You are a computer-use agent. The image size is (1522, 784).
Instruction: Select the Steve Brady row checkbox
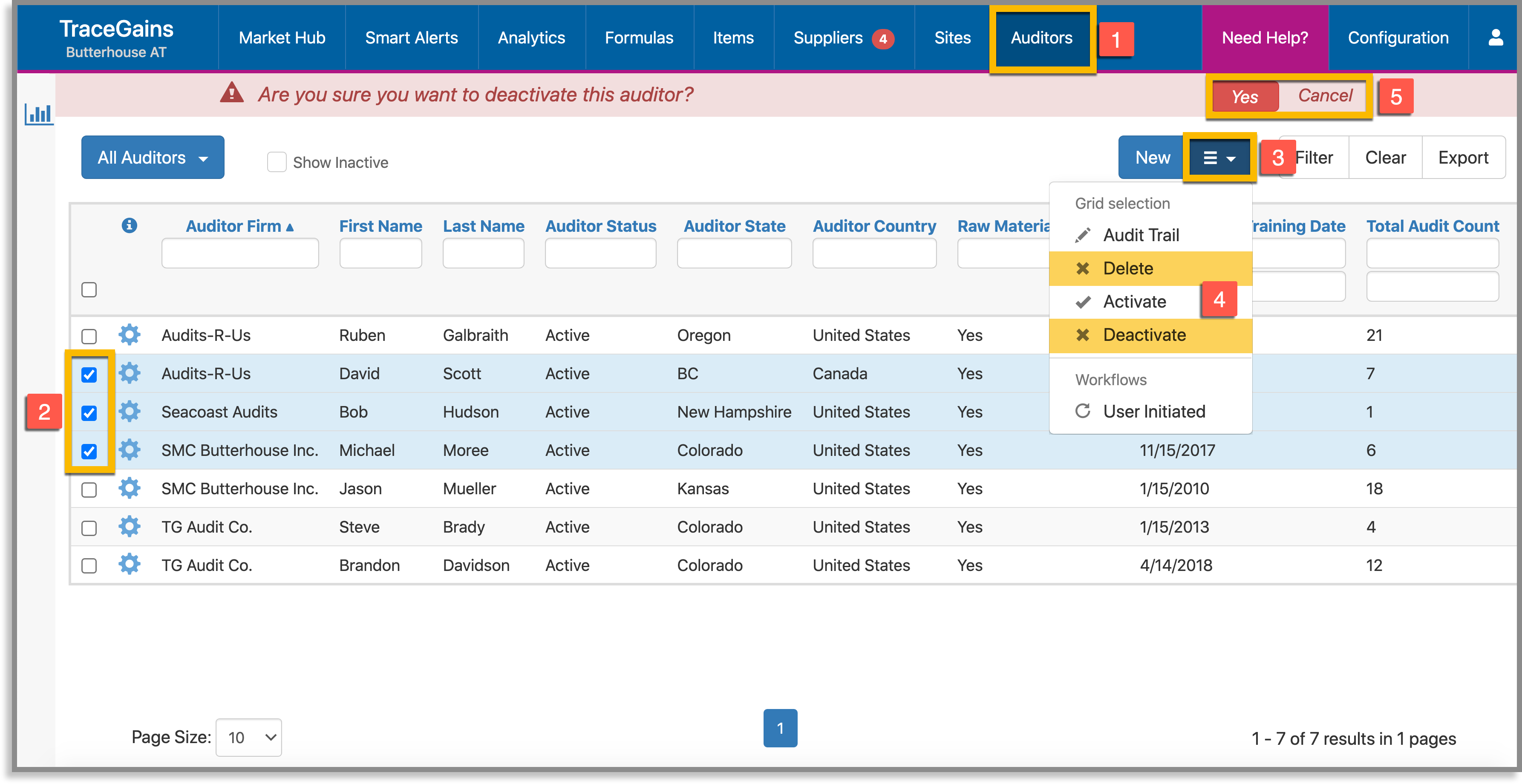click(89, 527)
